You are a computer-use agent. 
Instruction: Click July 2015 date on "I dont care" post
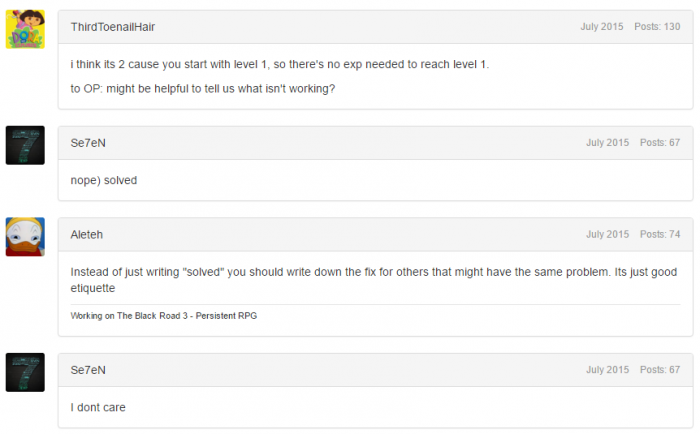pyautogui.click(x=607, y=370)
